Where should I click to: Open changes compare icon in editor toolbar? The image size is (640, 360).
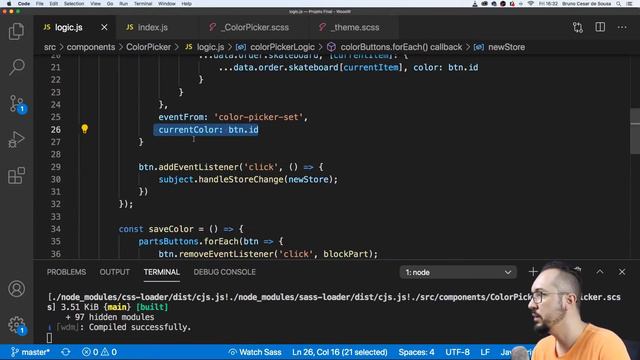578,27
